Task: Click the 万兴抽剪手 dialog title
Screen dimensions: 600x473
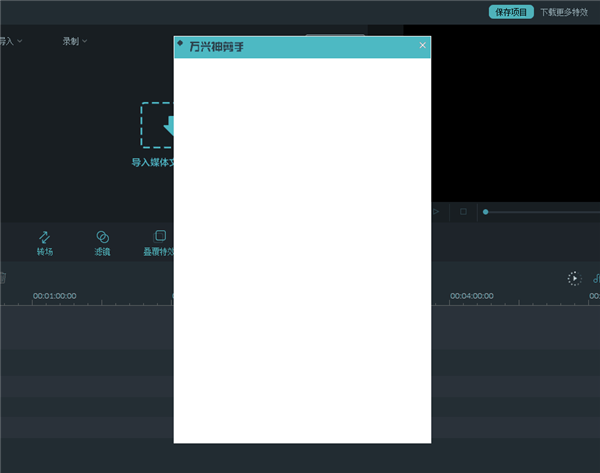Action: point(216,47)
